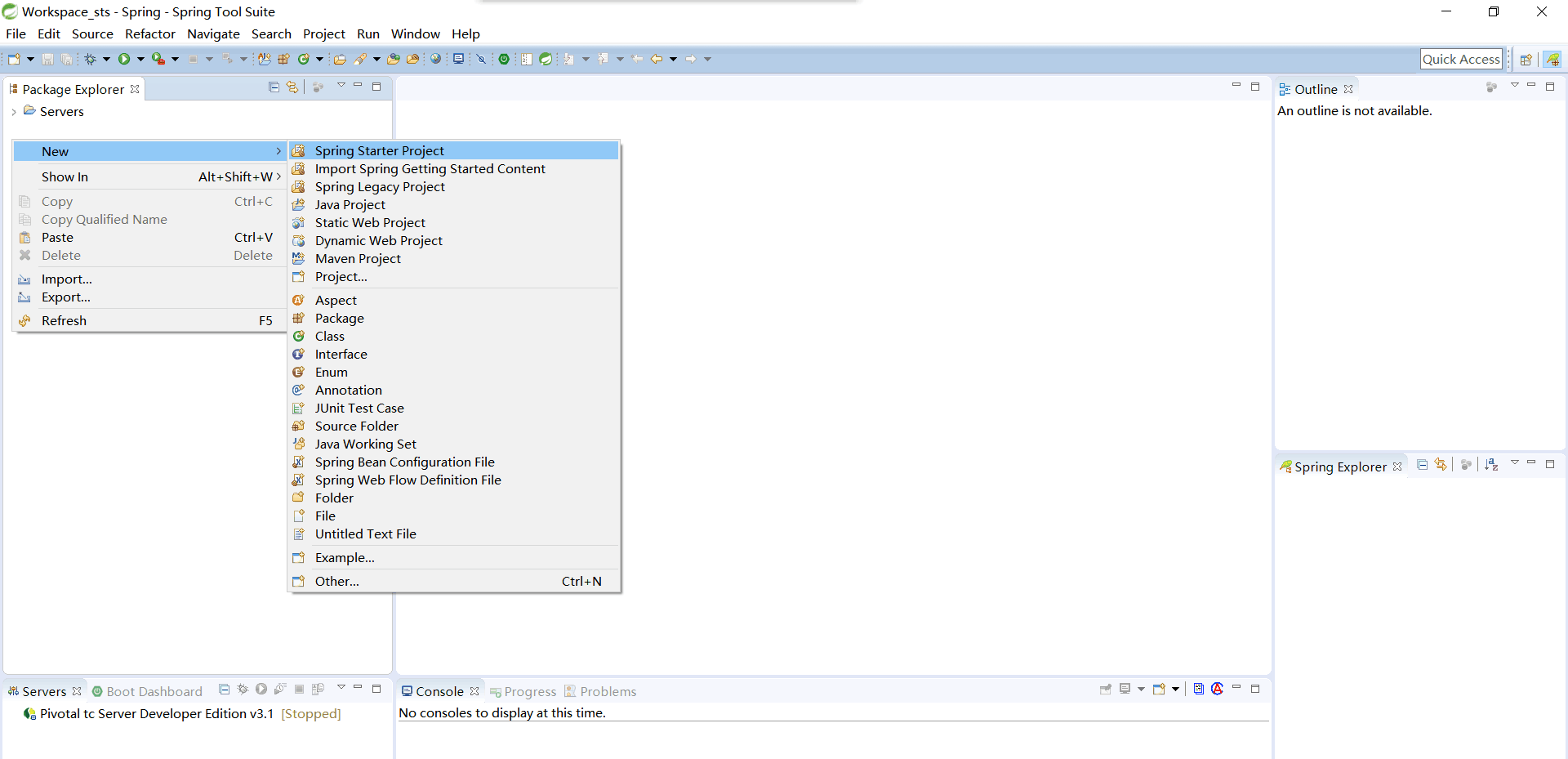
Task: Close the Outline view tab
Action: [1348, 89]
